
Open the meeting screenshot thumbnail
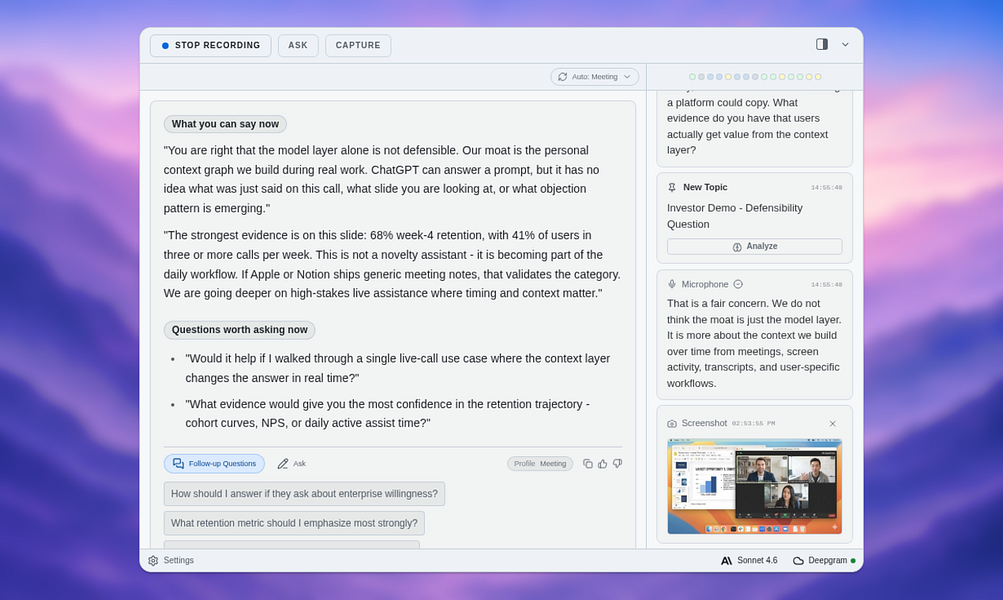[754, 486]
